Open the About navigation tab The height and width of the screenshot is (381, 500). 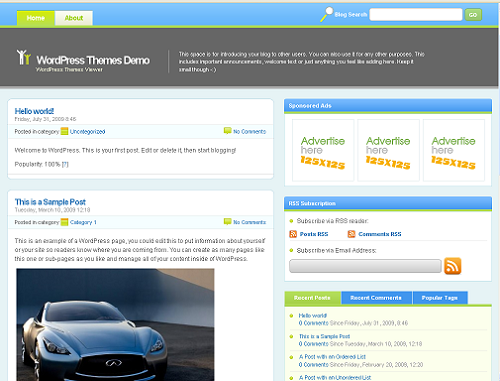pos(74,18)
